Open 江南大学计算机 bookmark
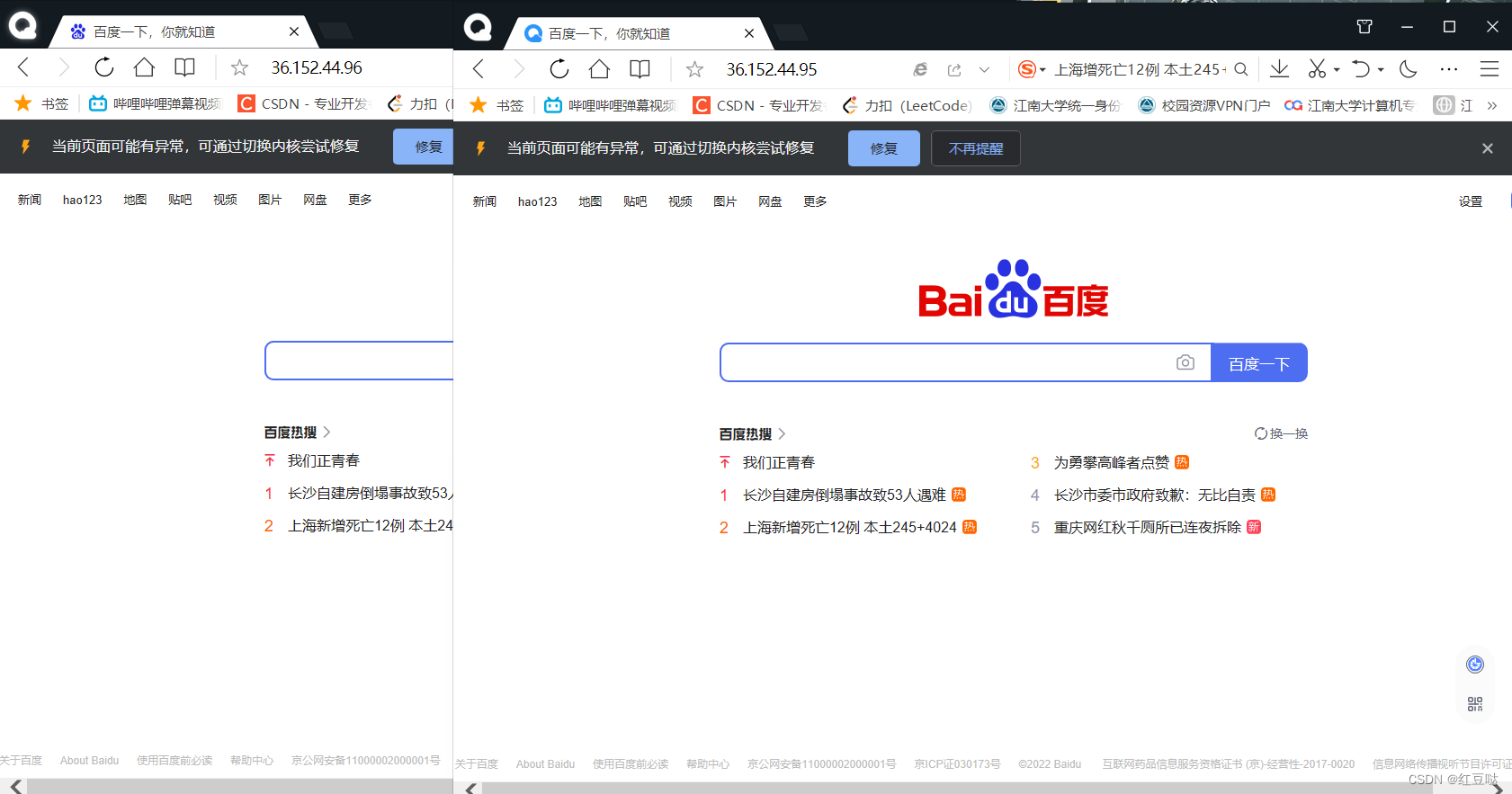 click(1350, 105)
